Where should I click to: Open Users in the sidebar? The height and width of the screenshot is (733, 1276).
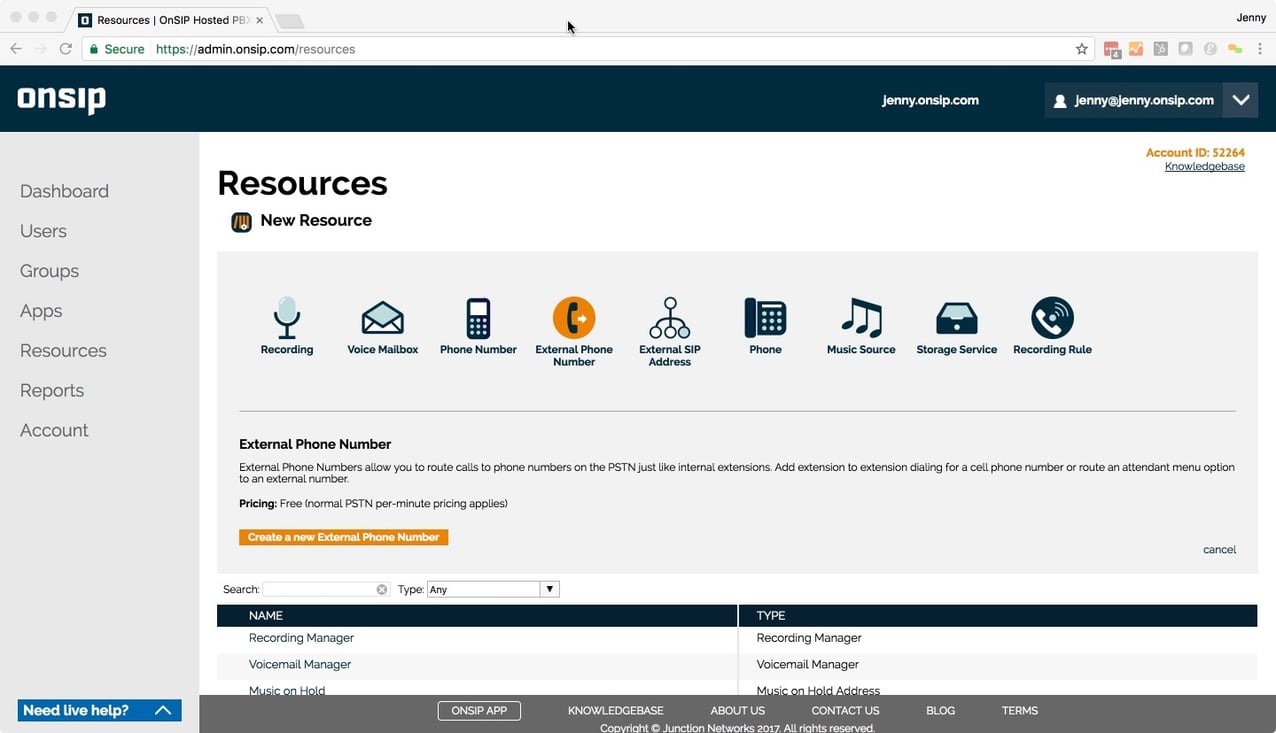(x=43, y=231)
